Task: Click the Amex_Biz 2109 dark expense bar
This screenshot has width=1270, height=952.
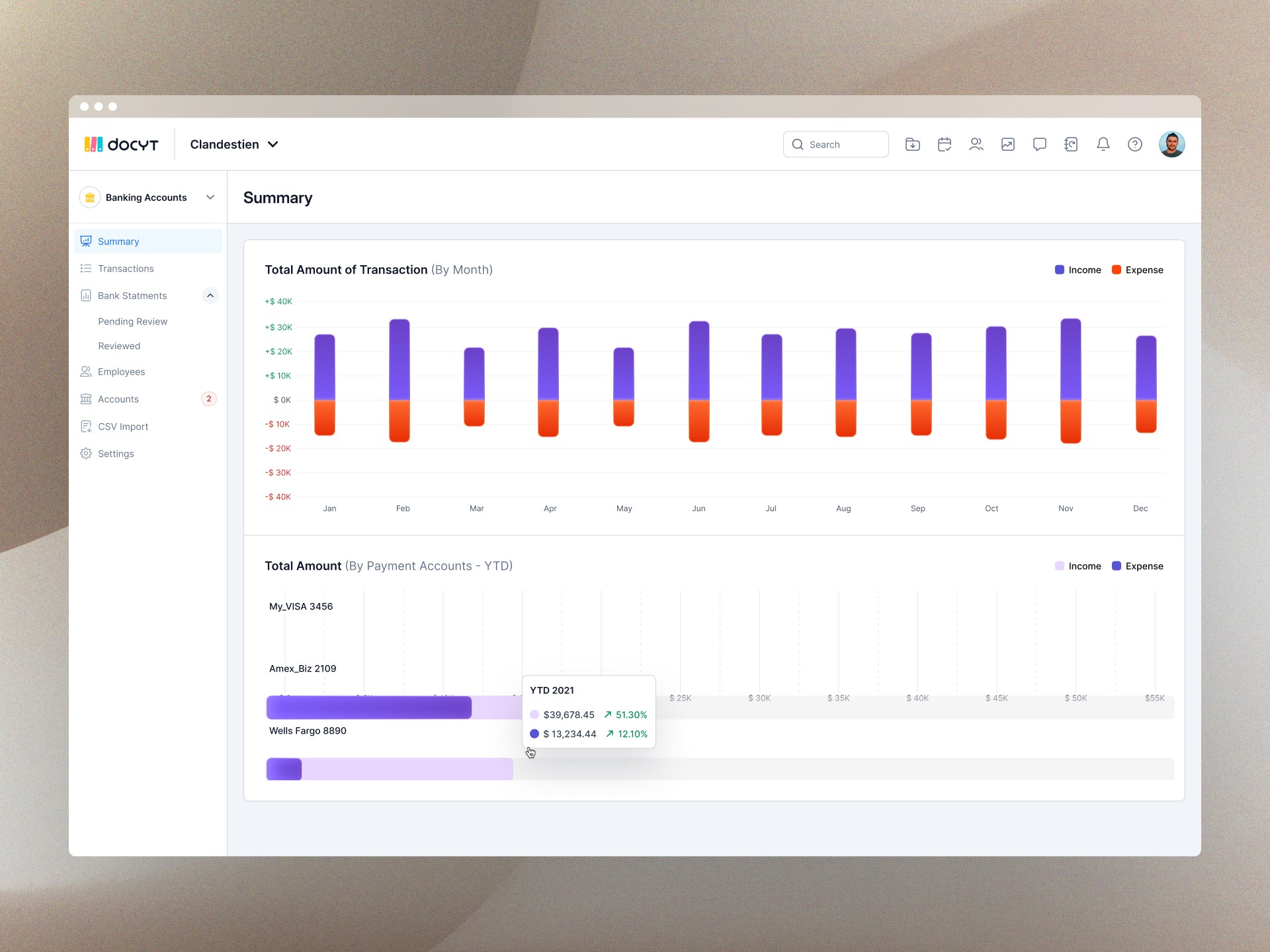Action: pos(369,707)
